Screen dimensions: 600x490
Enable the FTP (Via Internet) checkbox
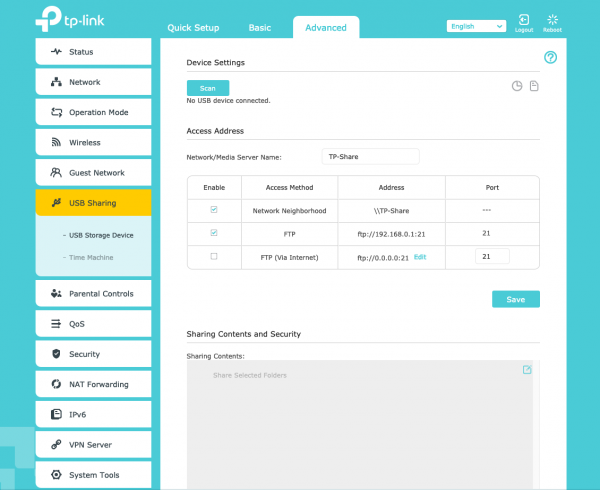pyautogui.click(x=211, y=257)
